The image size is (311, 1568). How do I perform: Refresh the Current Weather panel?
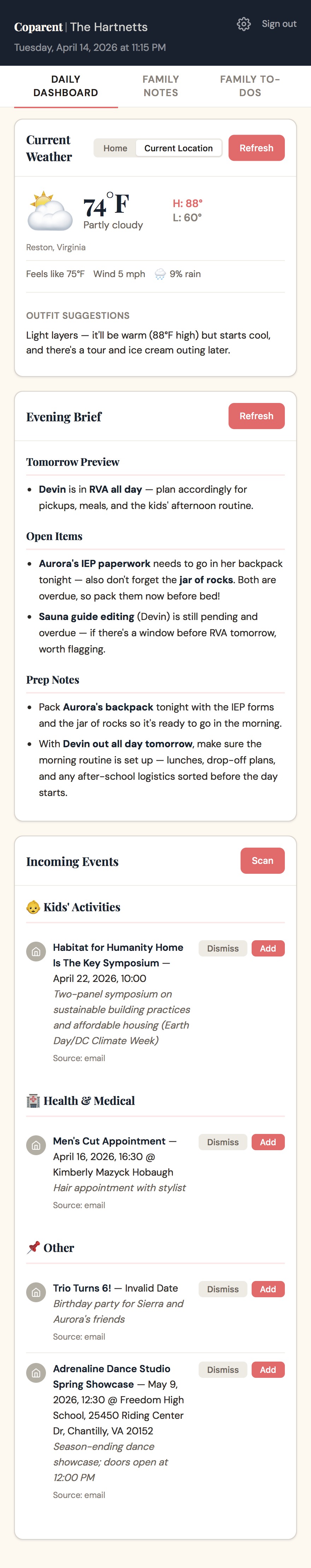point(256,148)
